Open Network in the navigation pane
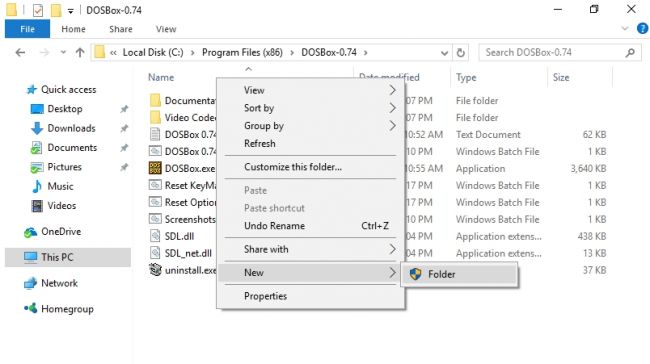The height and width of the screenshot is (364, 650). (x=59, y=283)
